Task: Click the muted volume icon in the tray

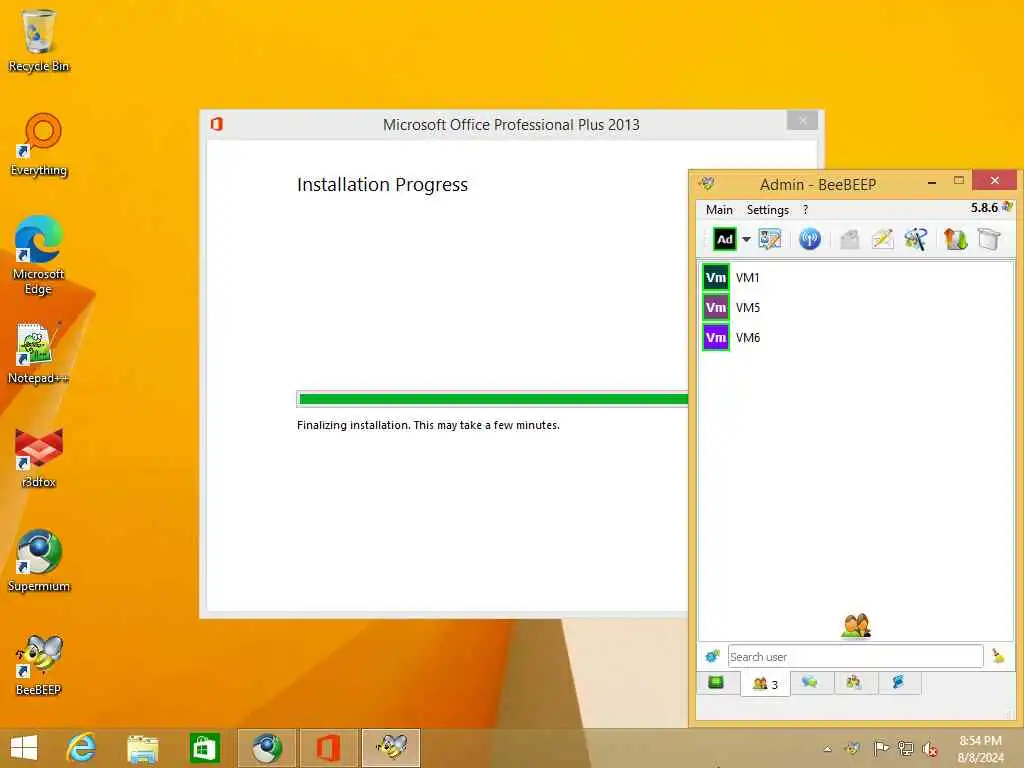Action: tap(930, 749)
